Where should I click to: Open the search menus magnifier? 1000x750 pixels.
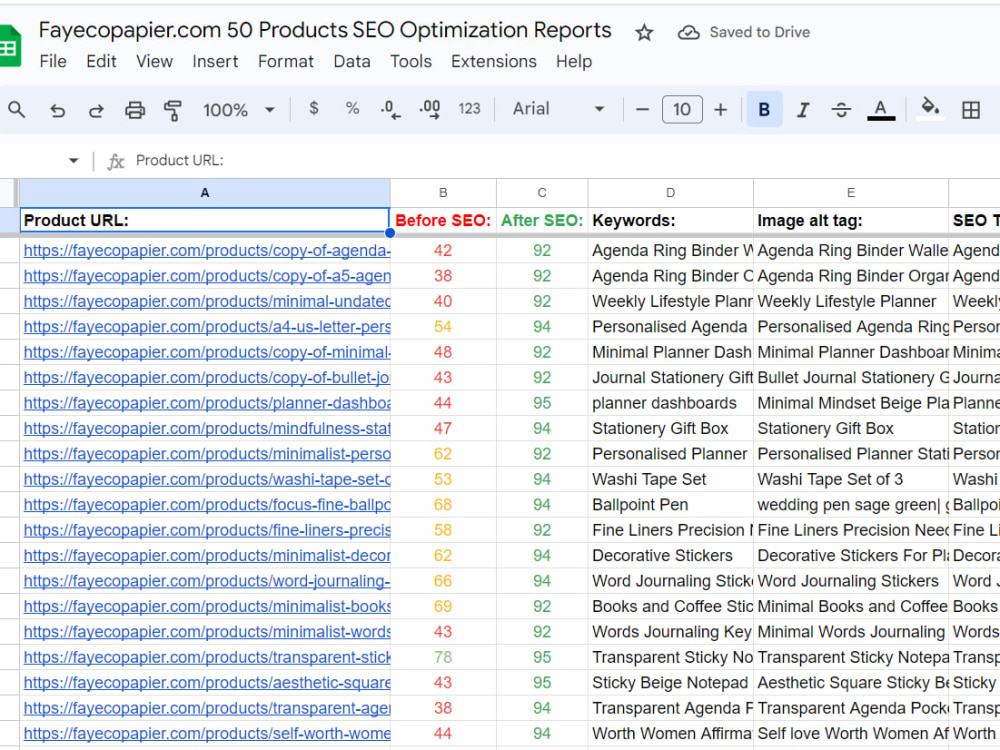[17, 110]
